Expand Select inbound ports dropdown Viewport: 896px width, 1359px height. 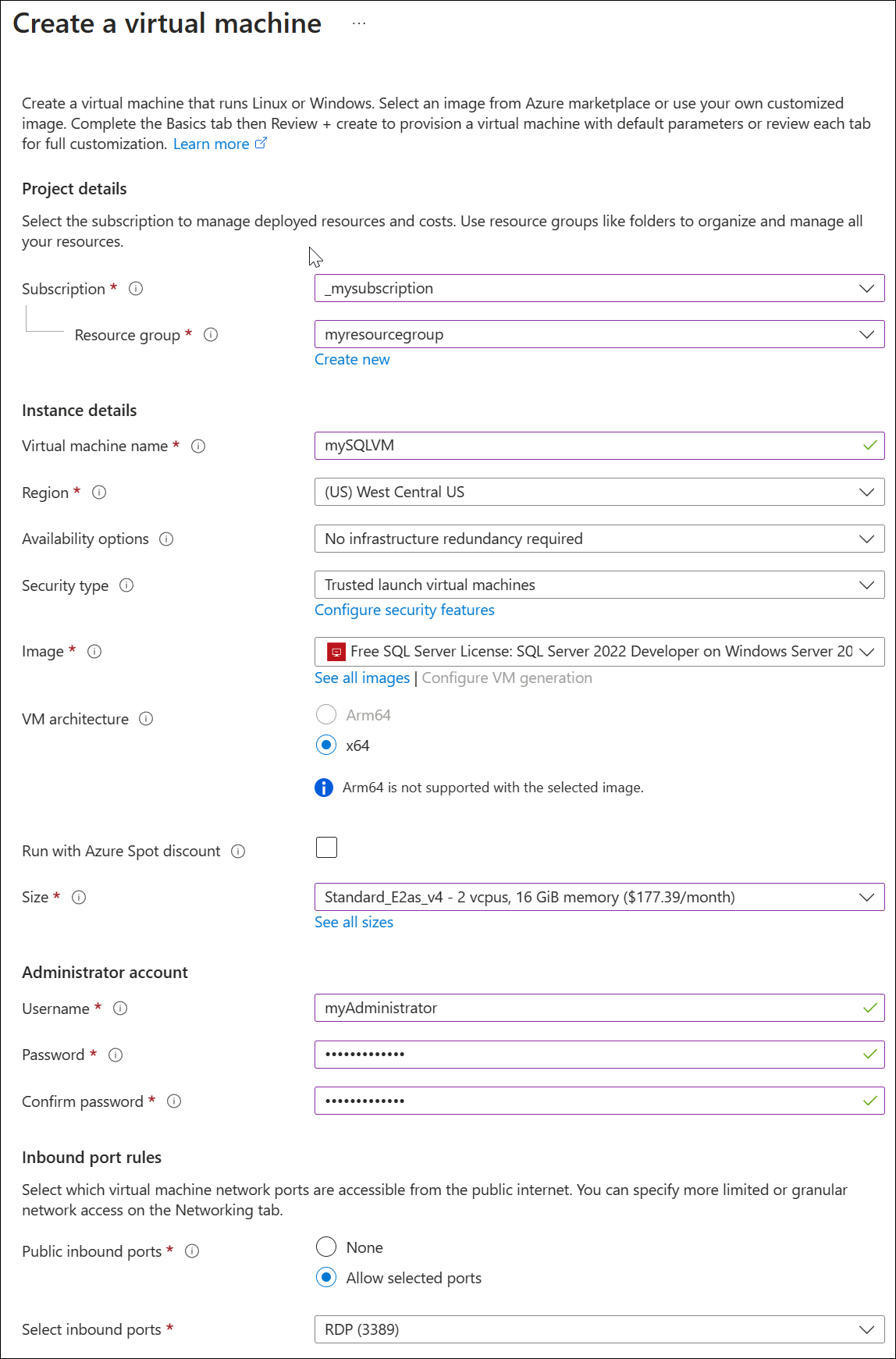[599, 1329]
